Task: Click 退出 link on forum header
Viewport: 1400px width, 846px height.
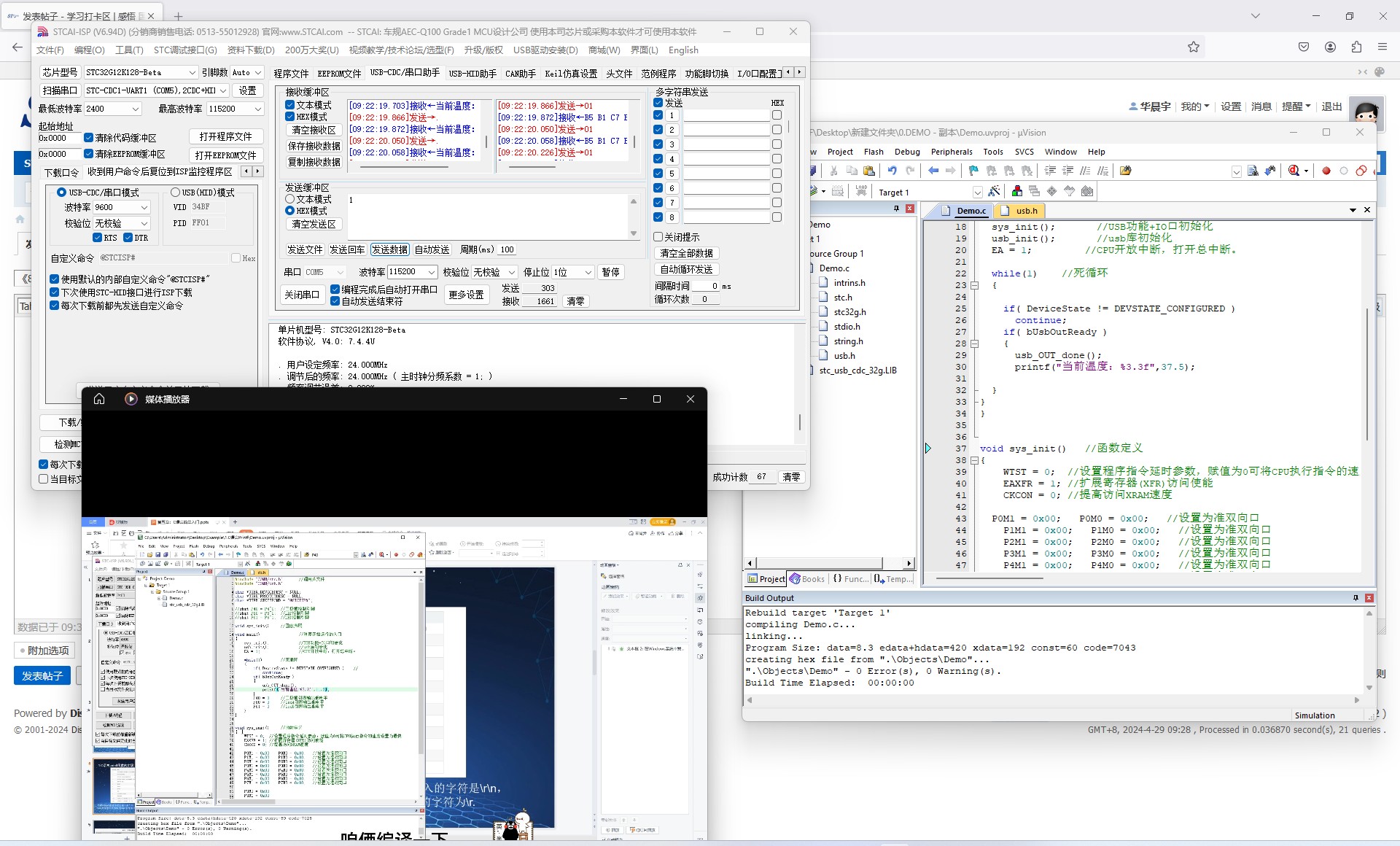Action: pos(1331,106)
